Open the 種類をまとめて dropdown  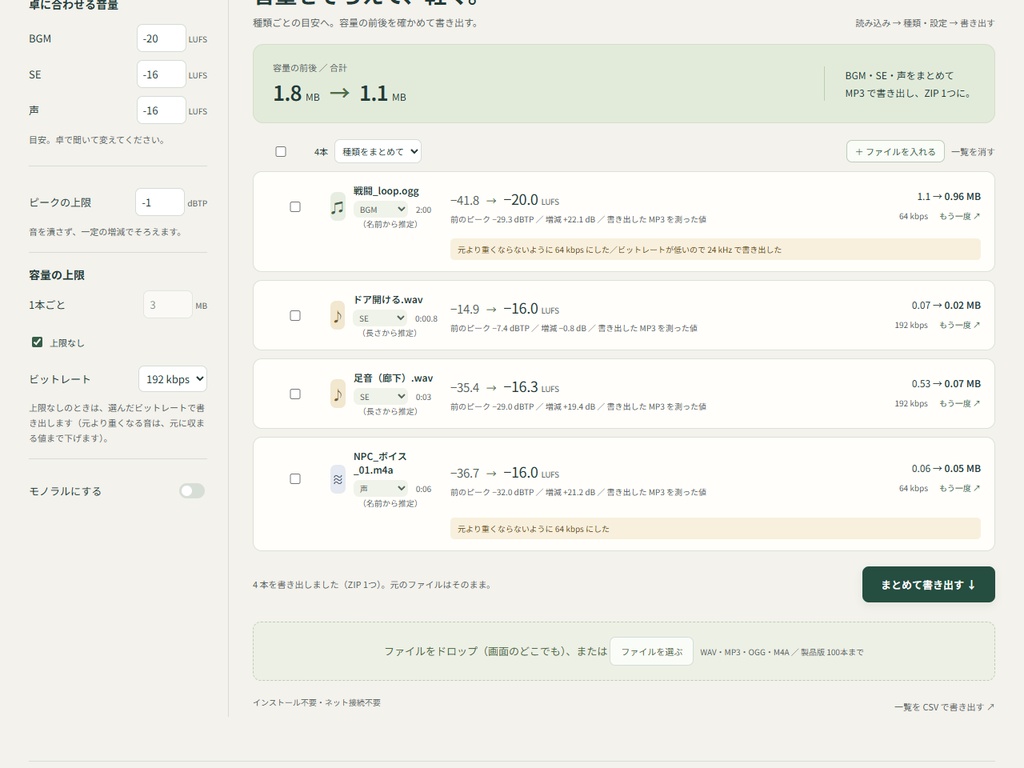[378, 152]
